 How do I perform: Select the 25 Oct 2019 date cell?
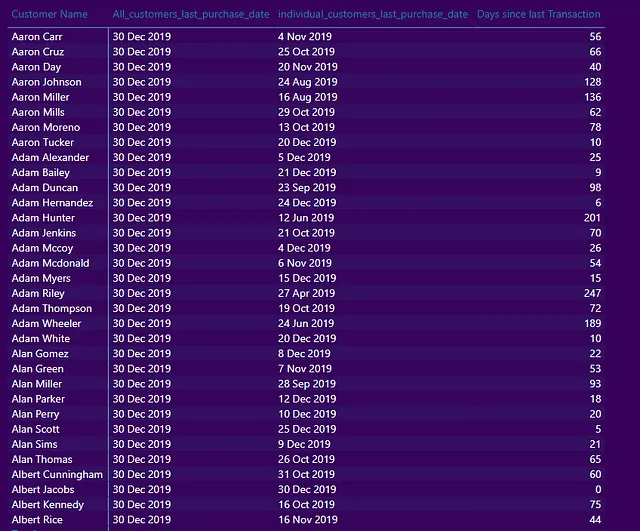[306, 52]
